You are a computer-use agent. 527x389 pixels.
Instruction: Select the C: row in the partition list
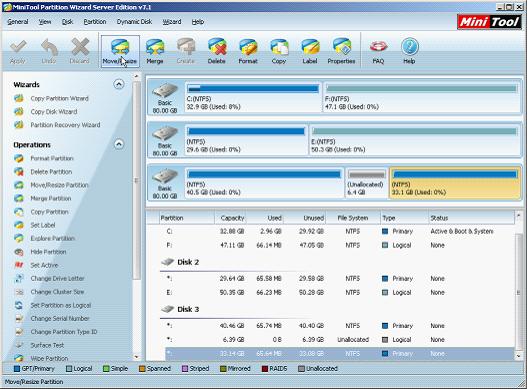337,232
